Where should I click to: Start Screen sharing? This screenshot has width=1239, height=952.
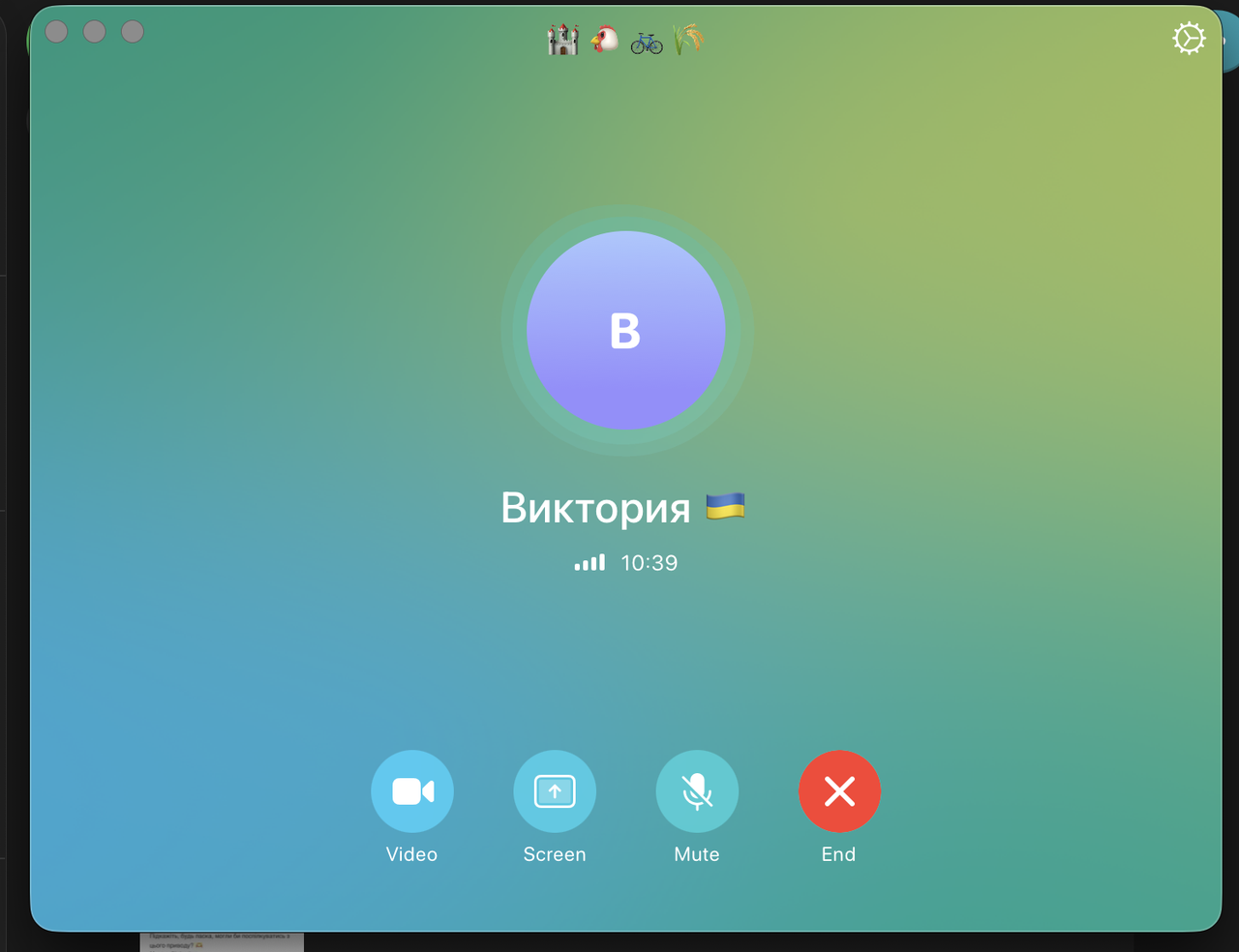pyautogui.click(x=555, y=791)
